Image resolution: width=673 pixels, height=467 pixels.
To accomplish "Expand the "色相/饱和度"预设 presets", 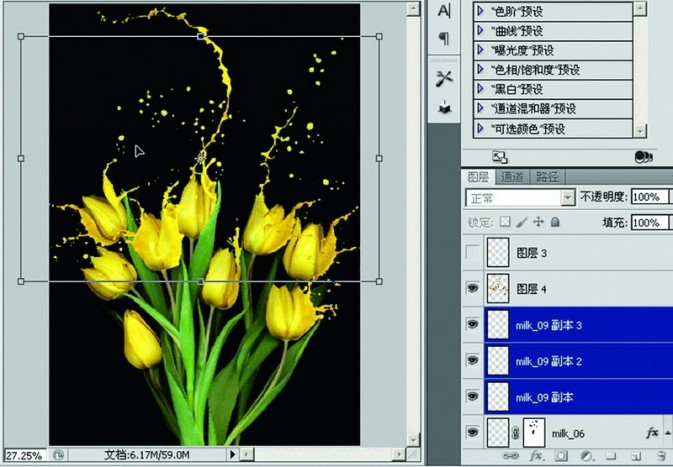I will 481,70.
